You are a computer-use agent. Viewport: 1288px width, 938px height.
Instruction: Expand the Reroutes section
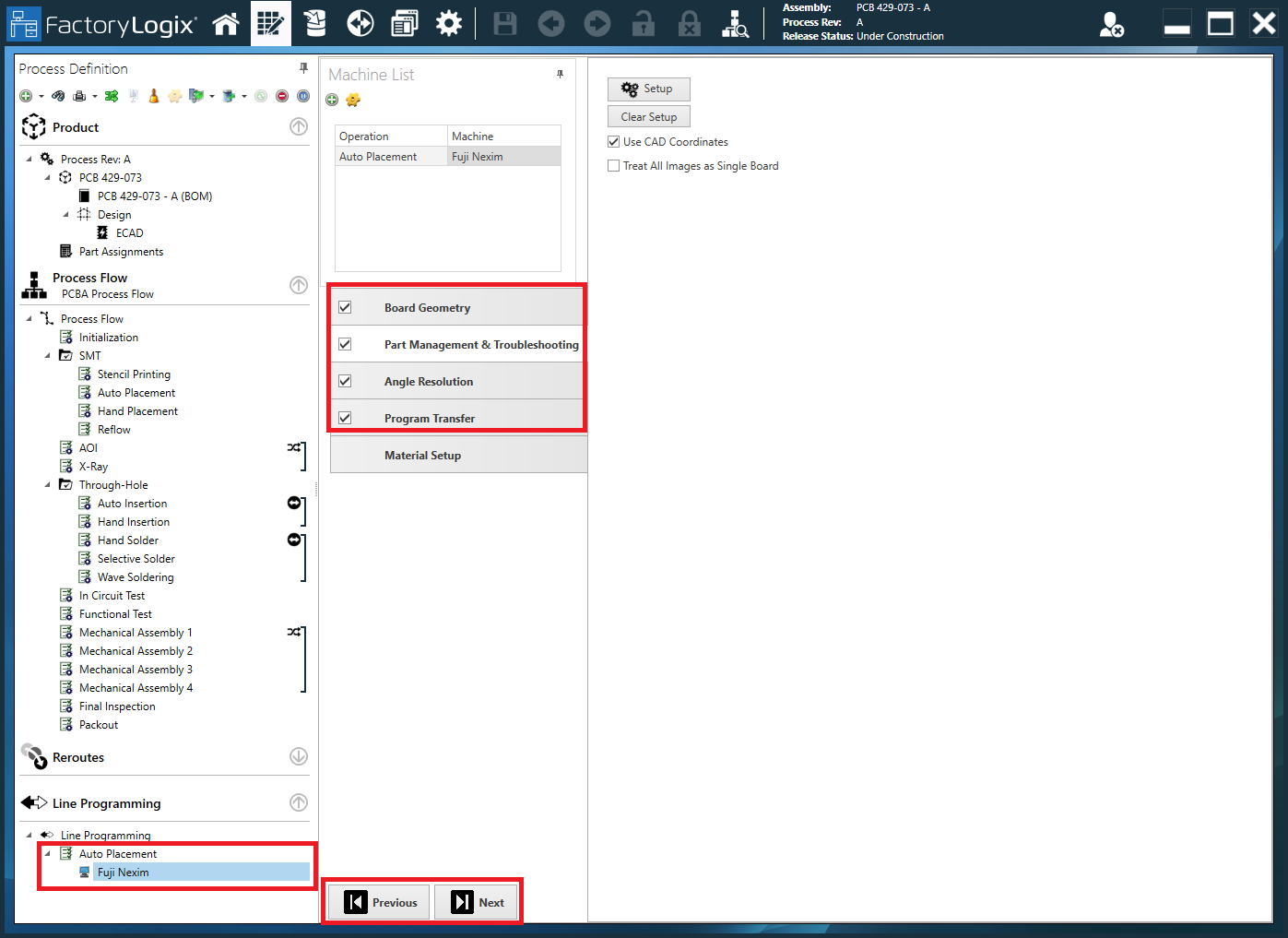[x=299, y=756]
